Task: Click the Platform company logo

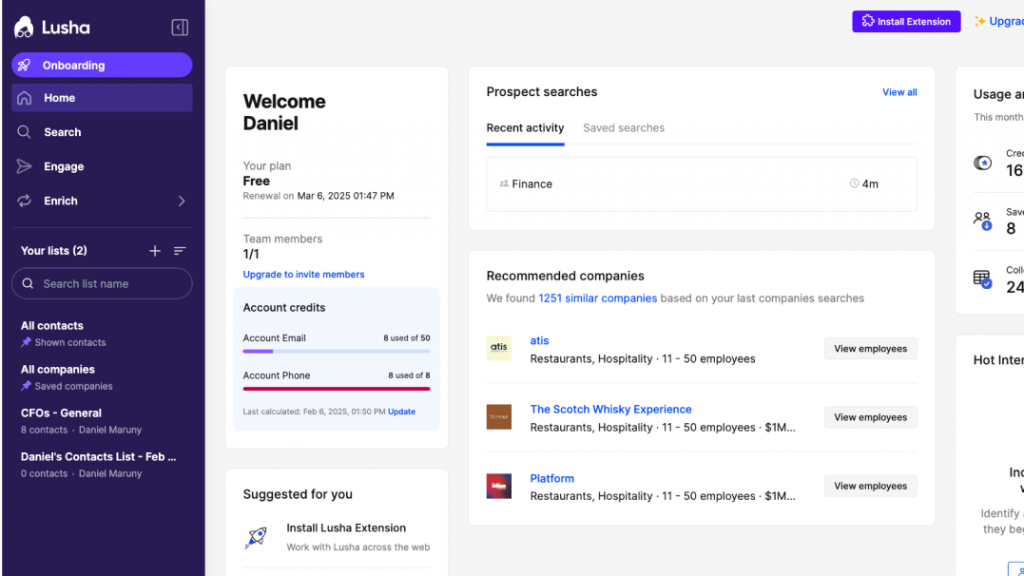Action: [x=499, y=486]
